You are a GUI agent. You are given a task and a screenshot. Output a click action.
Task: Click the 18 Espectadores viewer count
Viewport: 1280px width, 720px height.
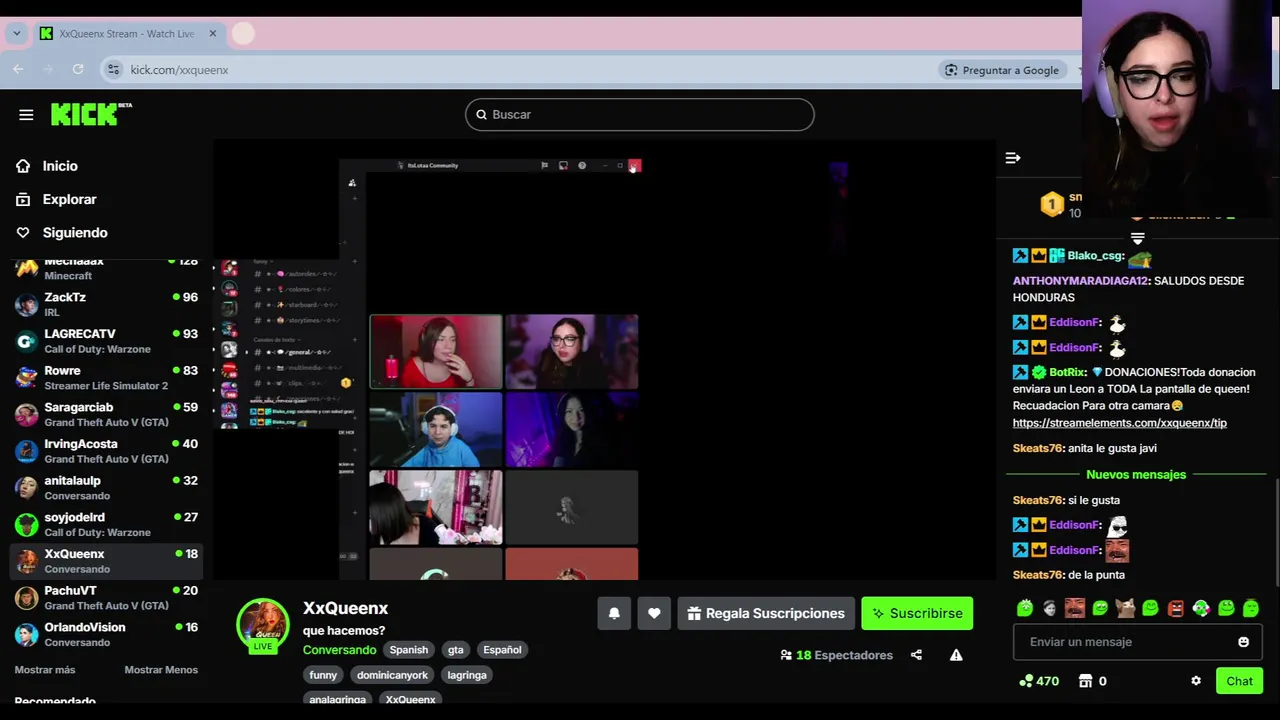(x=836, y=655)
